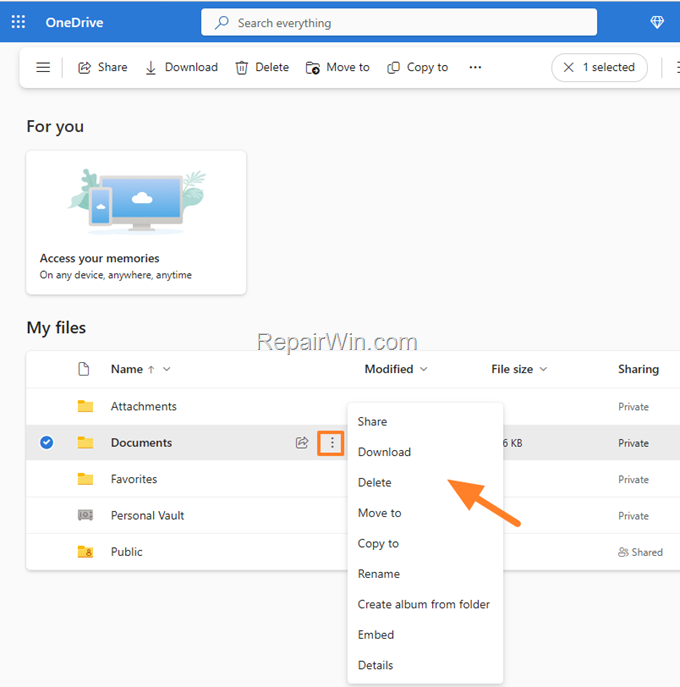Viewport: 680px width, 687px height.
Task: Click the Documents folder icon
Action: [85, 443]
